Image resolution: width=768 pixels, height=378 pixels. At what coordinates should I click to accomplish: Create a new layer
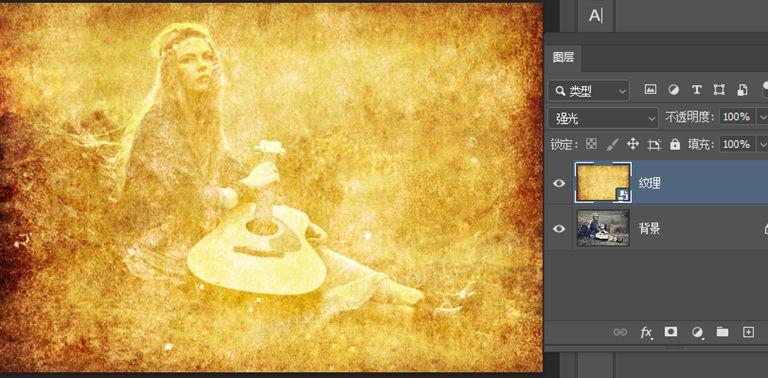(748, 332)
